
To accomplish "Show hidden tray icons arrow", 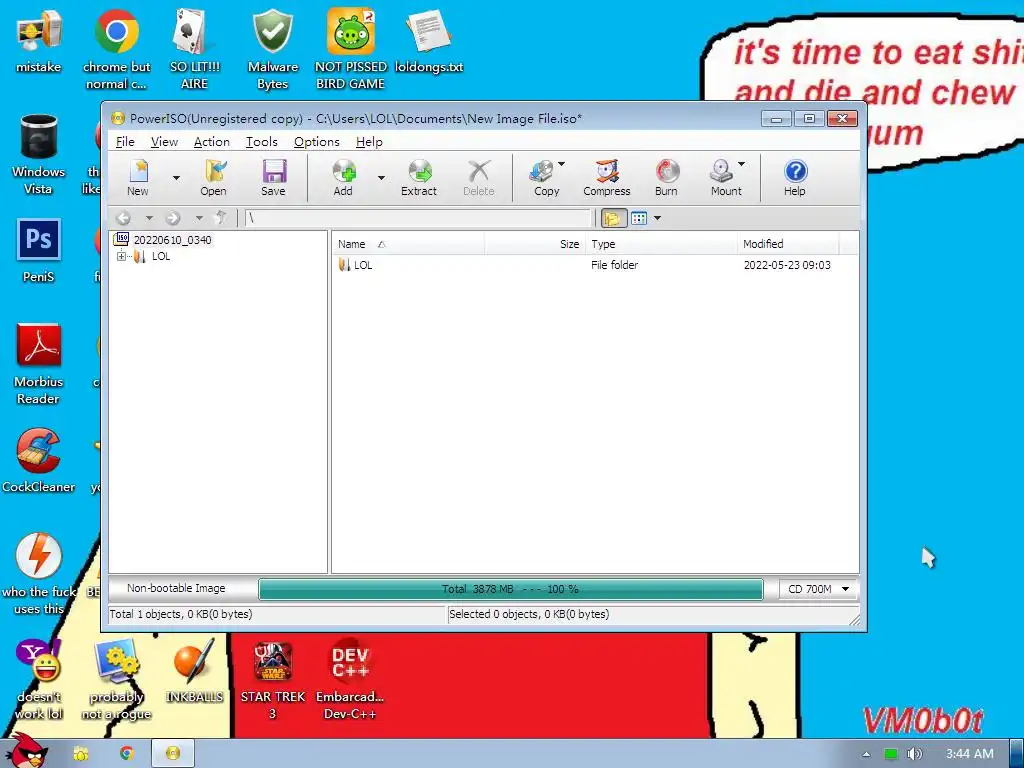I will tap(866, 754).
